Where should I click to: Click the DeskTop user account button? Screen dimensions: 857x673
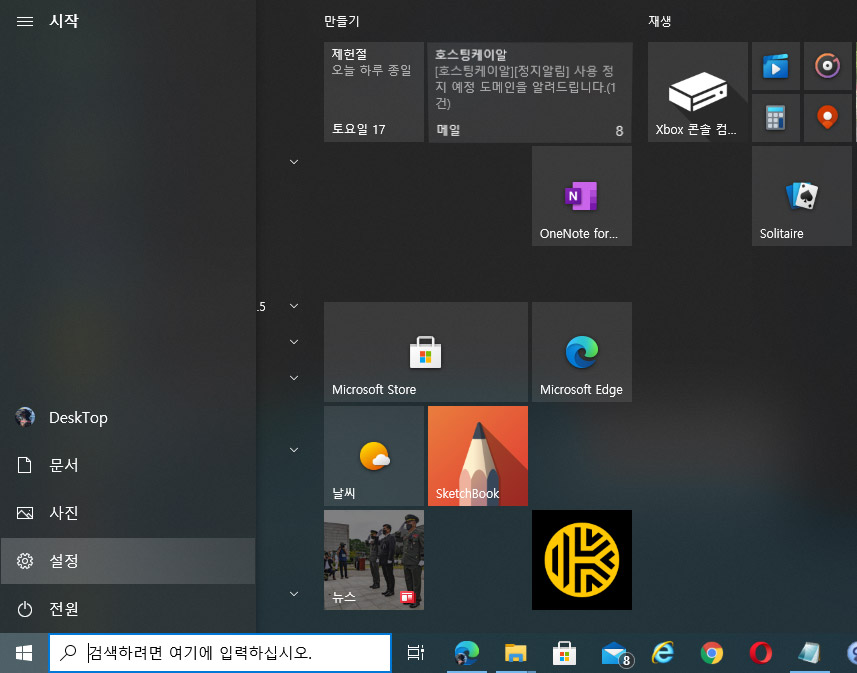127,417
